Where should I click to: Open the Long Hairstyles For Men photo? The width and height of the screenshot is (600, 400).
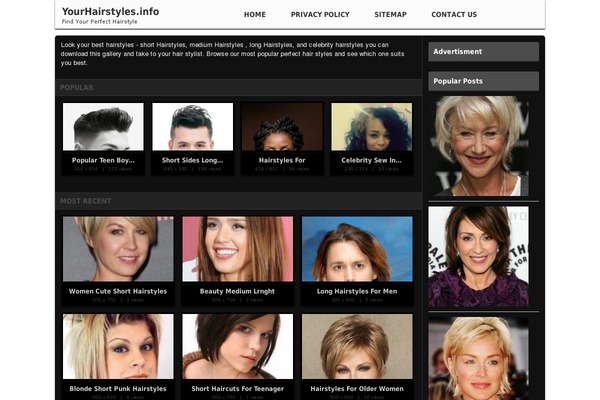(x=357, y=249)
